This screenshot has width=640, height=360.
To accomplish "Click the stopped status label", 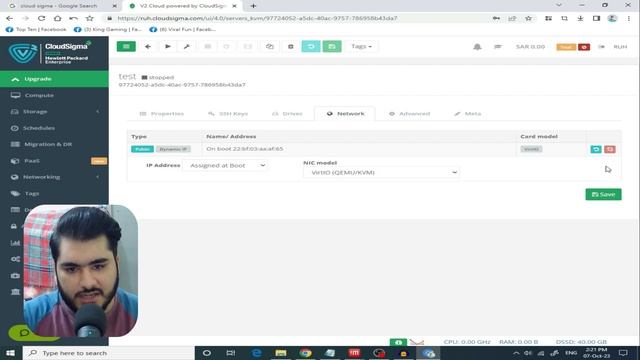I will [x=158, y=77].
